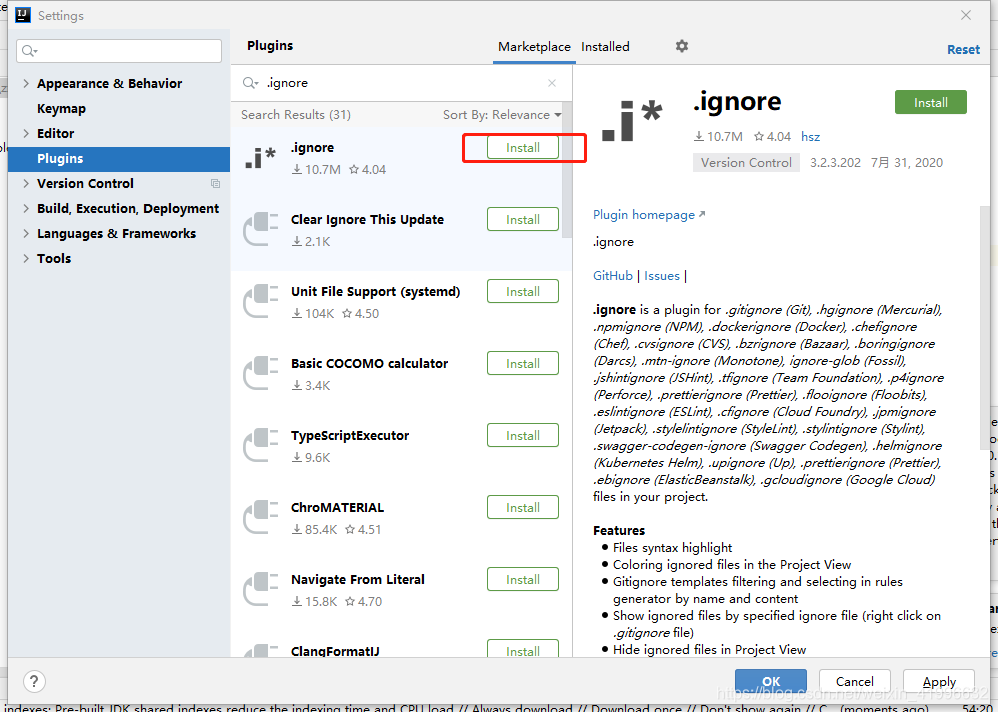Click the Cancel button
The height and width of the screenshot is (712, 998).
pos(854,681)
